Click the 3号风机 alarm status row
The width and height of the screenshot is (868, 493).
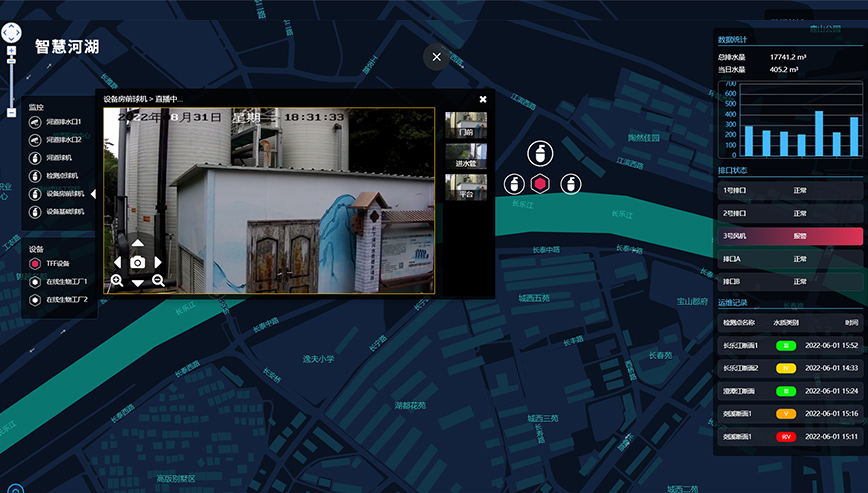tap(789, 236)
